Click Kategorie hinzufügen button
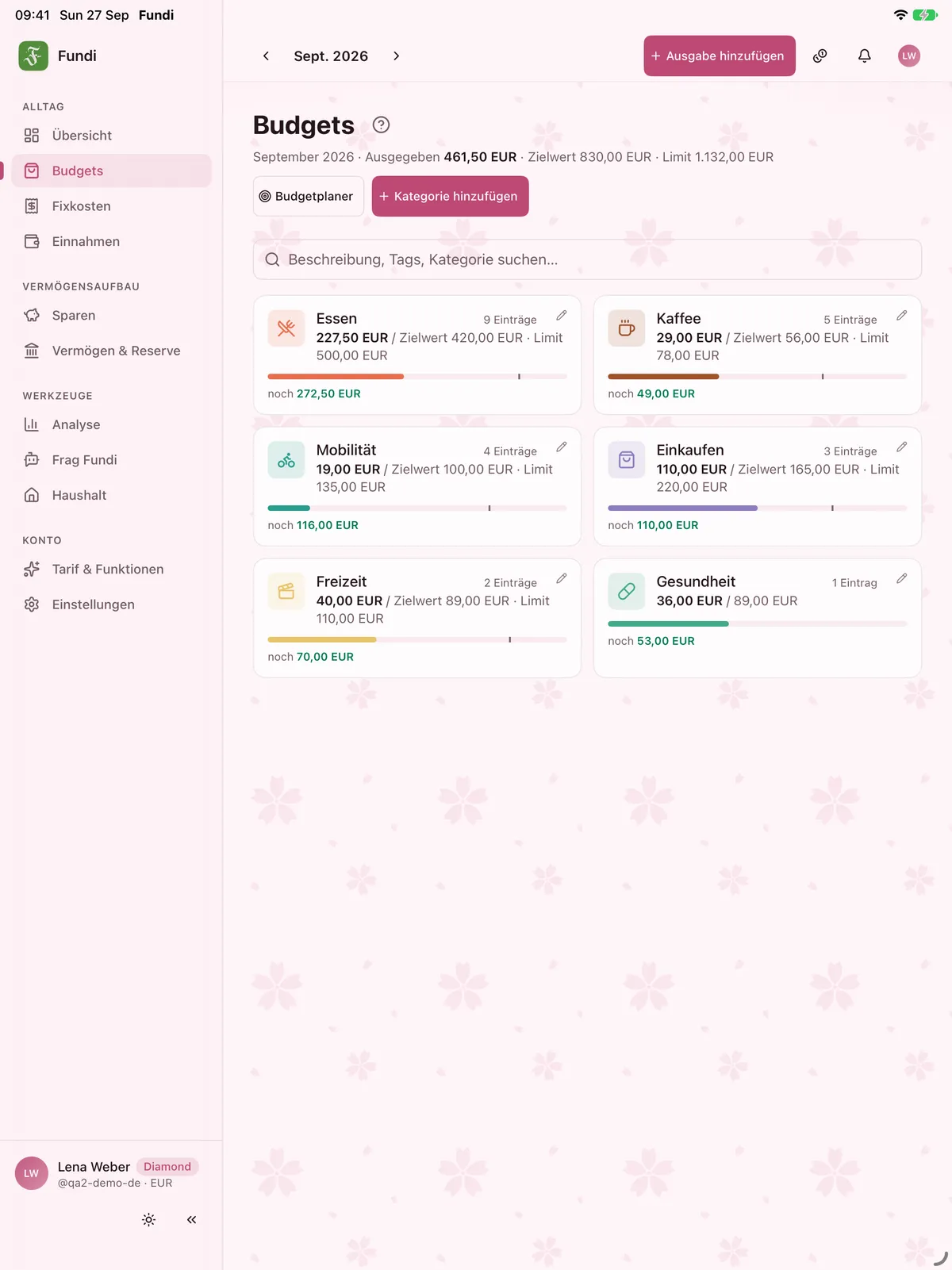Image resolution: width=952 pixels, height=1270 pixels. coord(450,196)
